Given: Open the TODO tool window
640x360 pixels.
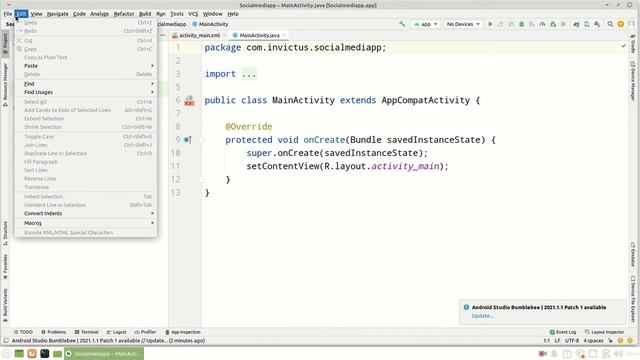Looking at the screenshot, I should (23, 332).
